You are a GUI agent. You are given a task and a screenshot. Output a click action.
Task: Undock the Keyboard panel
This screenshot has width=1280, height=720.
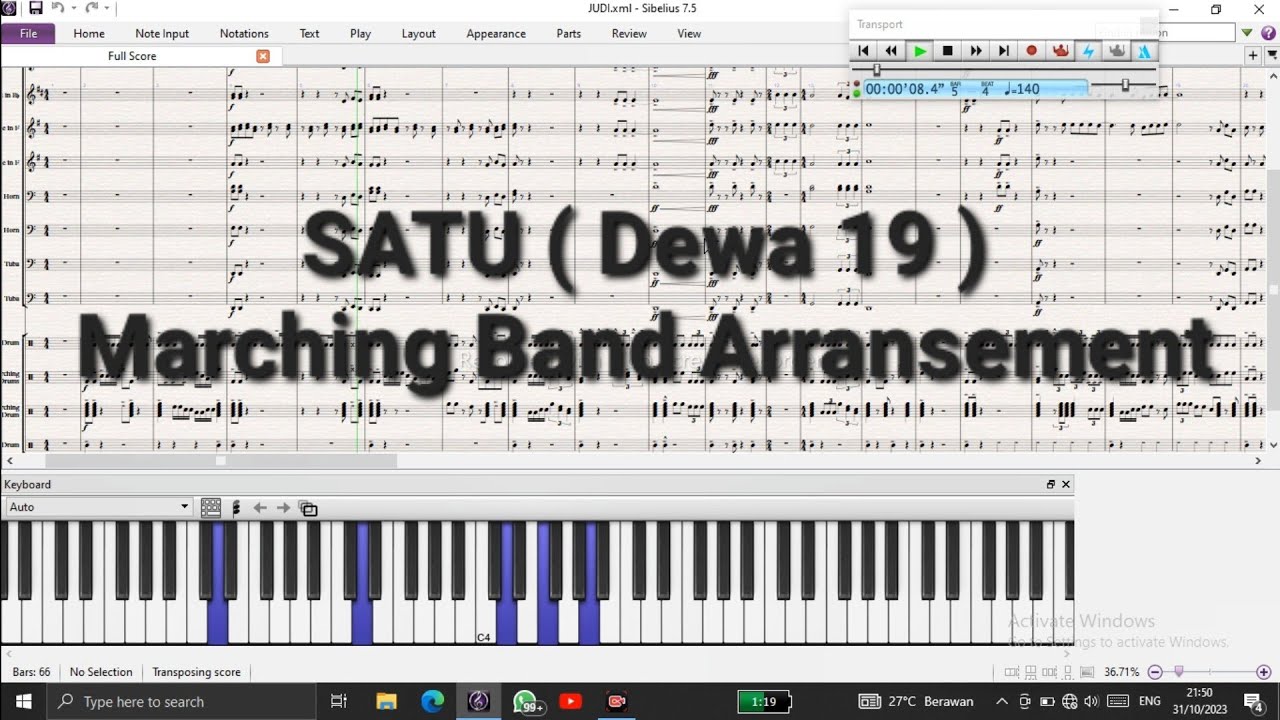coord(1051,484)
